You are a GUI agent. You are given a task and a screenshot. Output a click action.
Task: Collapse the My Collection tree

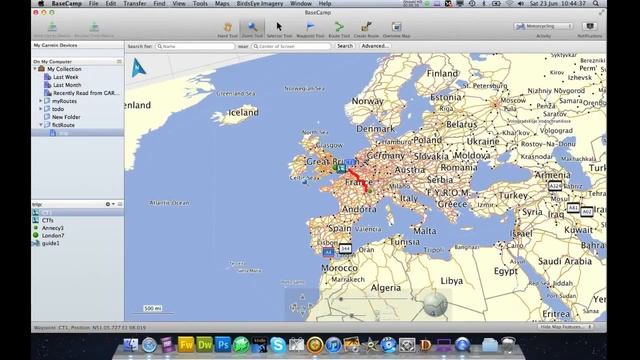[35, 69]
